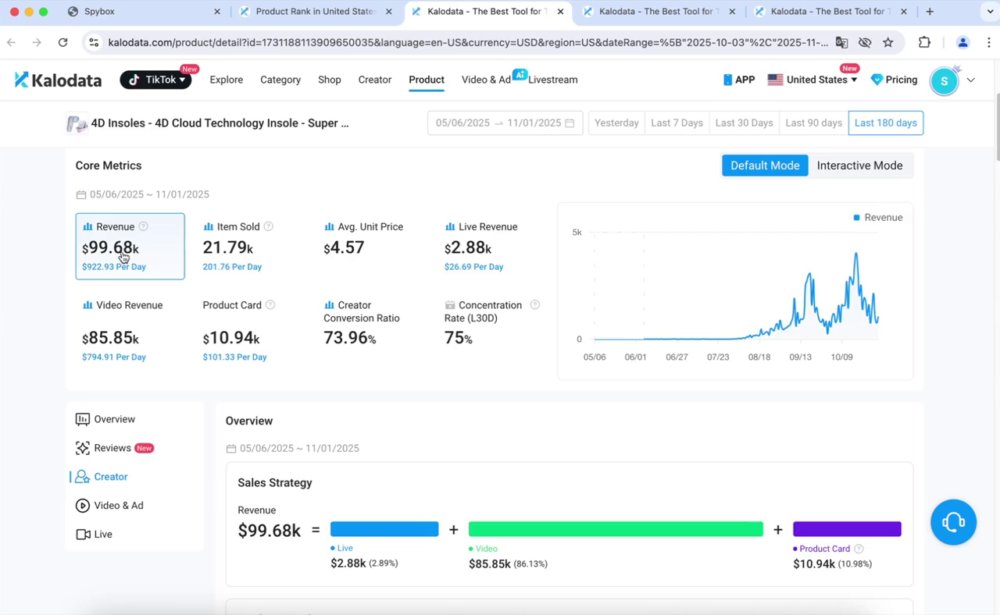This screenshot has width=1000, height=615.
Task: Toggle the Revenue legend on the chart
Action: pos(878,218)
